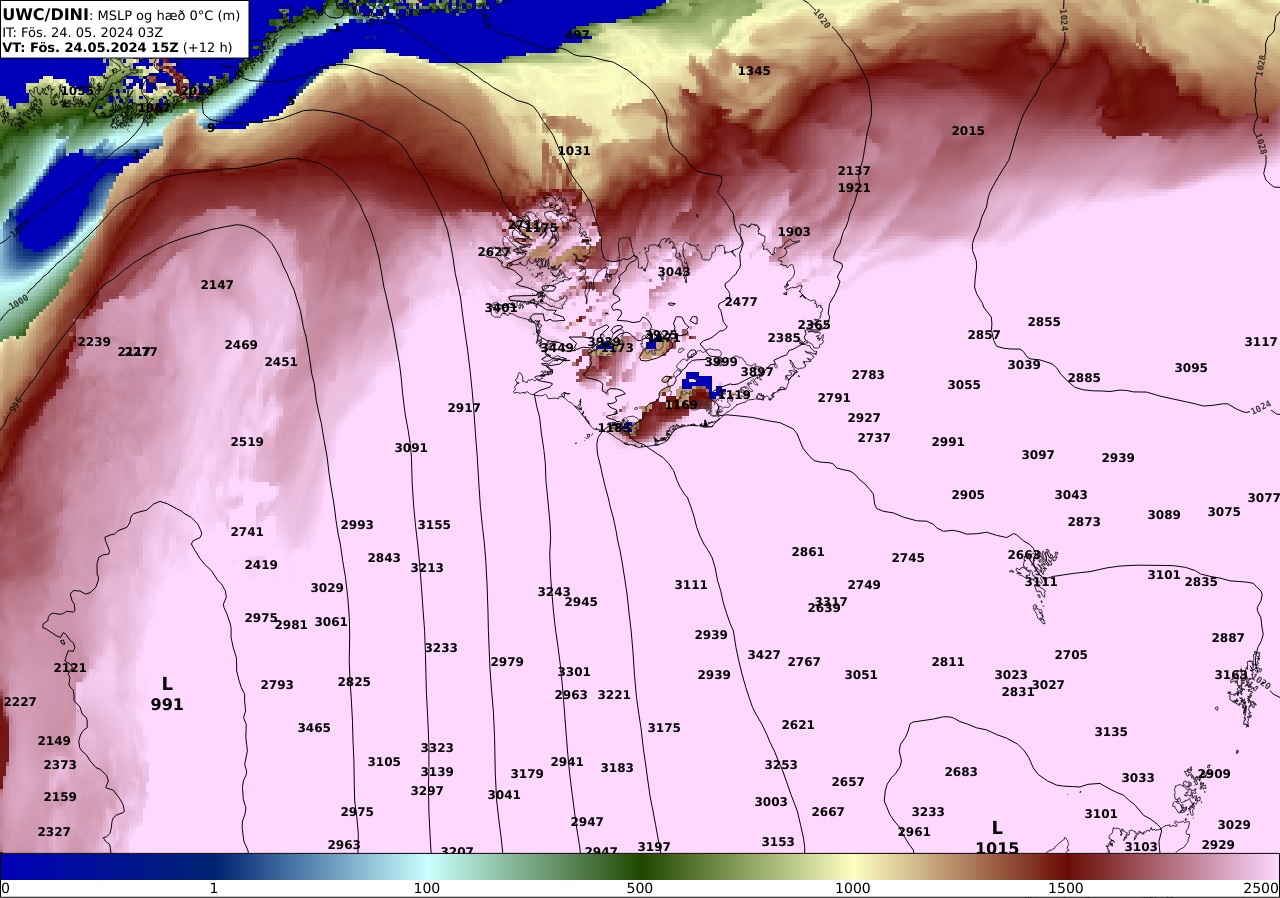Click the map value '3033'
The width and height of the screenshot is (1280, 898).
pos(1138,778)
